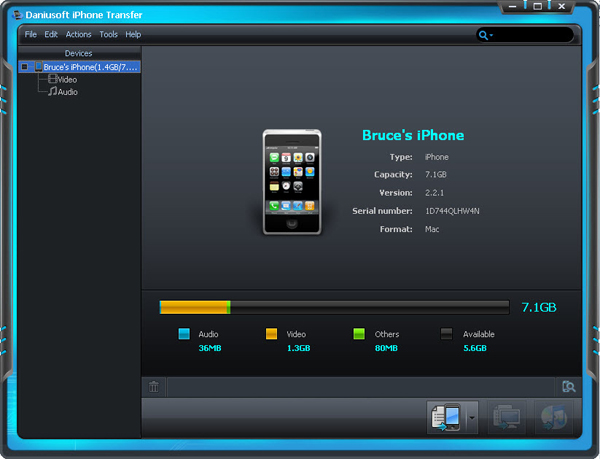Open the Tools menu
Screen dimensions: 600x459
click(x=109, y=34)
